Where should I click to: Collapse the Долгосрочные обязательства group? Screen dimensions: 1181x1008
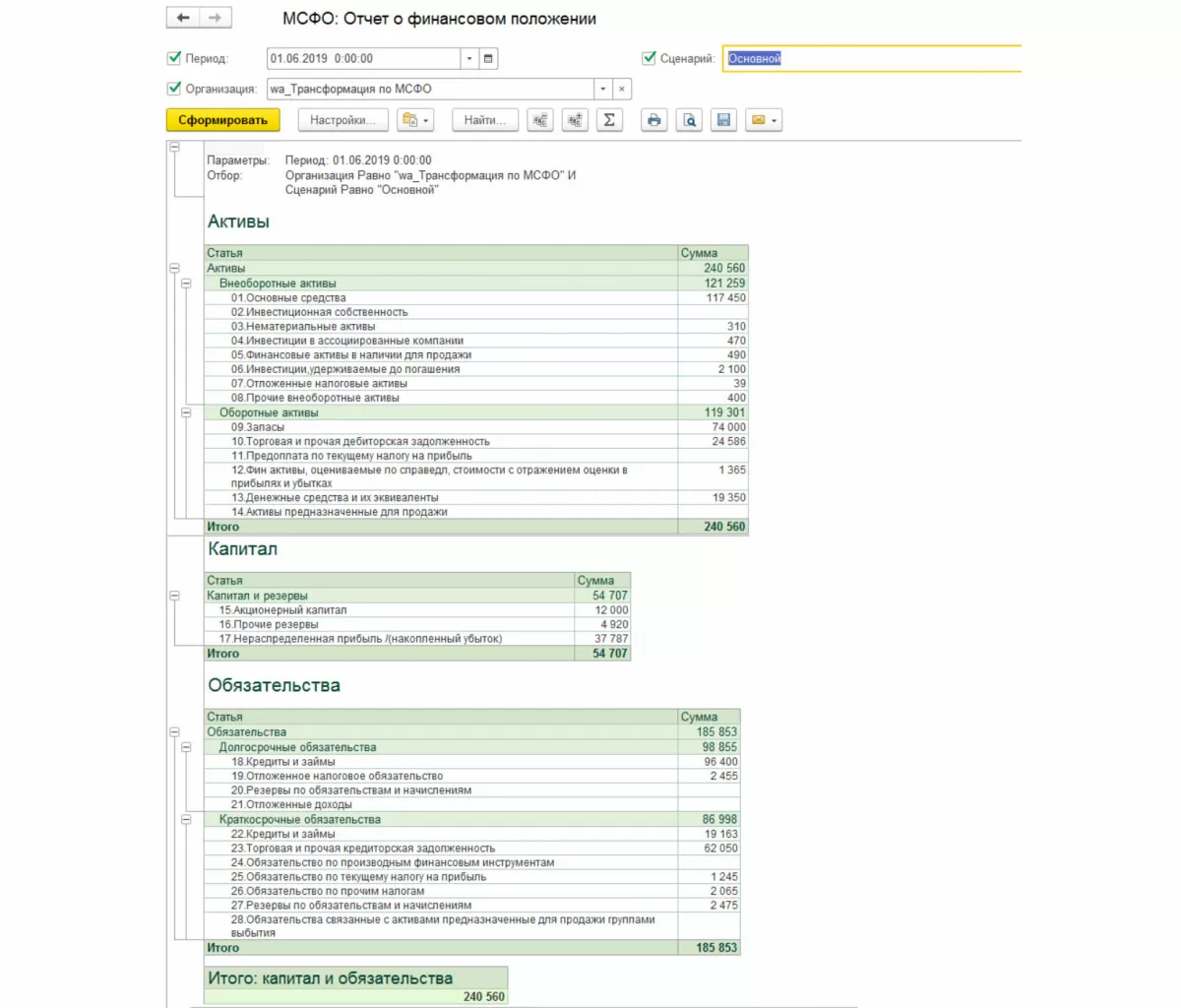(186, 747)
